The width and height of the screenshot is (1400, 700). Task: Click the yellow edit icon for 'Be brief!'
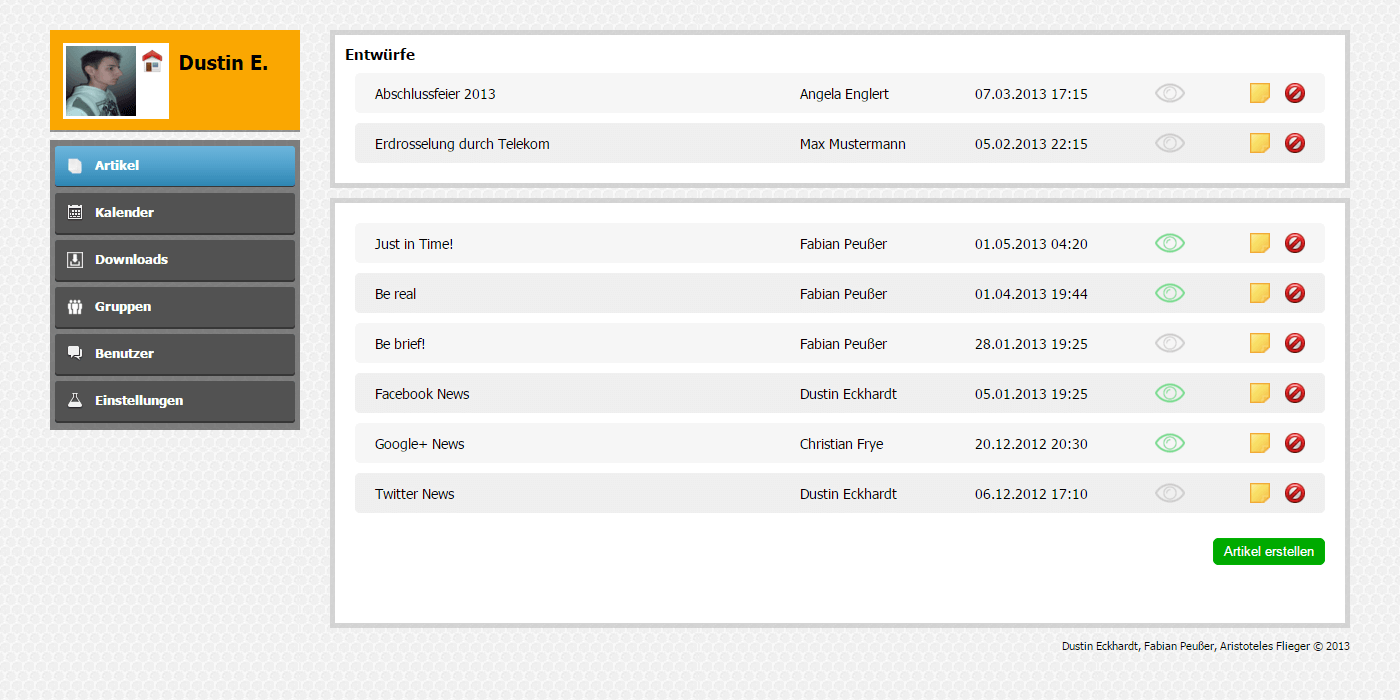pyautogui.click(x=1260, y=343)
